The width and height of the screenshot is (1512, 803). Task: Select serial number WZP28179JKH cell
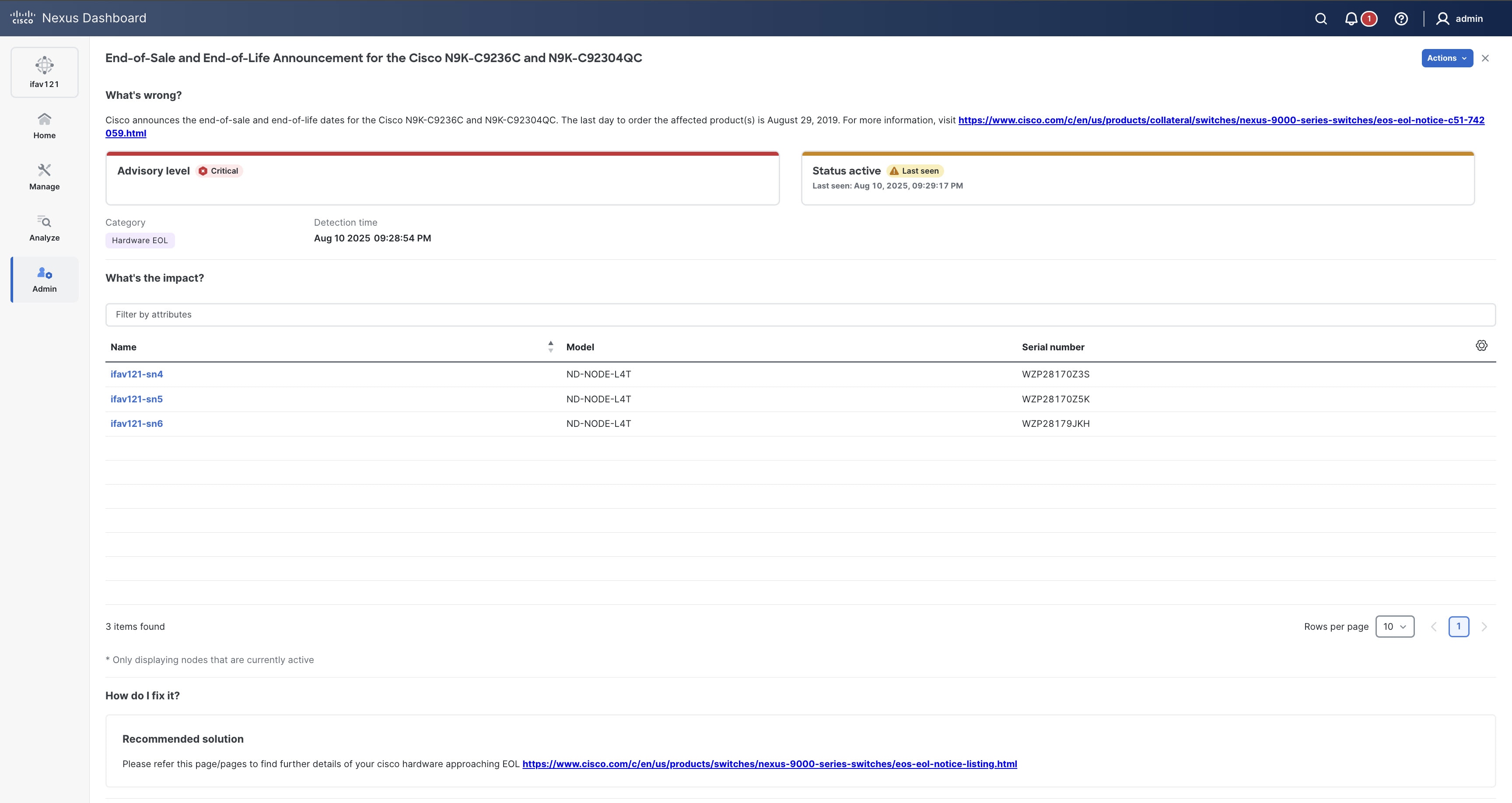[x=1055, y=424]
